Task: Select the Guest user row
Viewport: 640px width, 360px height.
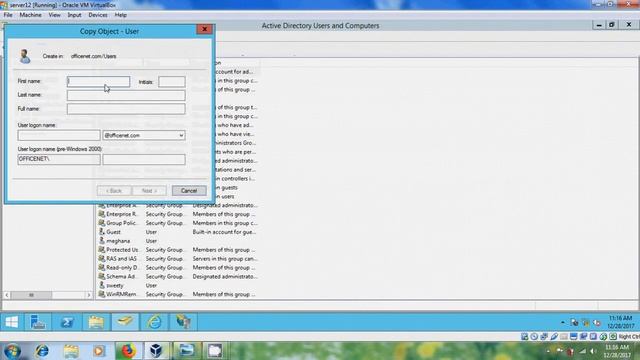Action: click(x=178, y=232)
